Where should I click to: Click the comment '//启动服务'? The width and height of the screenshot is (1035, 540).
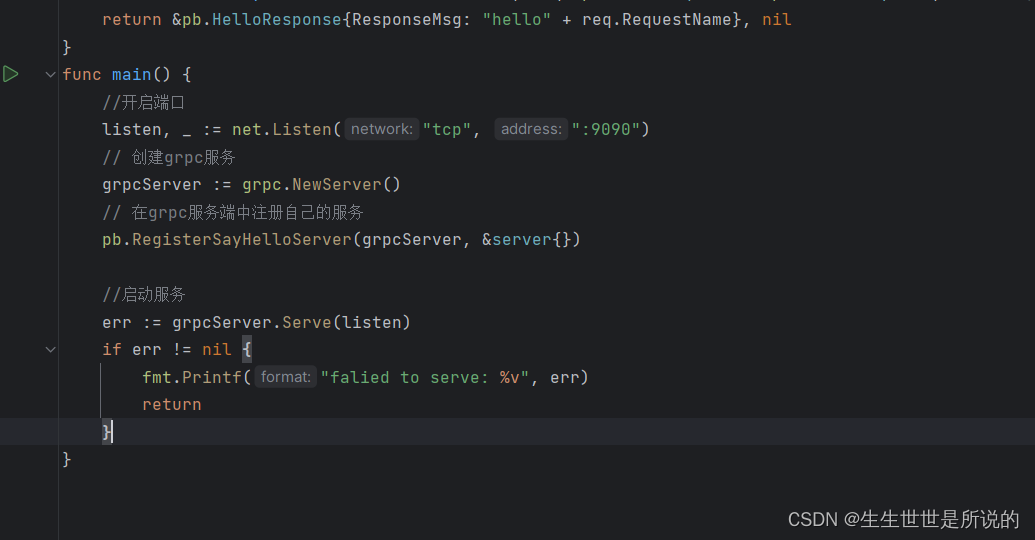pyautogui.click(x=143, y=294)
